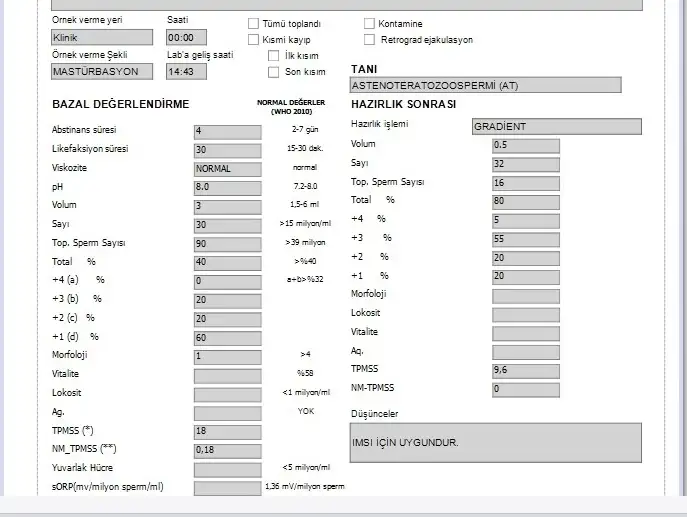Click the MASTÜRBASYON sample method field
Image resolution: width=687 pixels, height=517 pixels.
(x=102, y=72)
